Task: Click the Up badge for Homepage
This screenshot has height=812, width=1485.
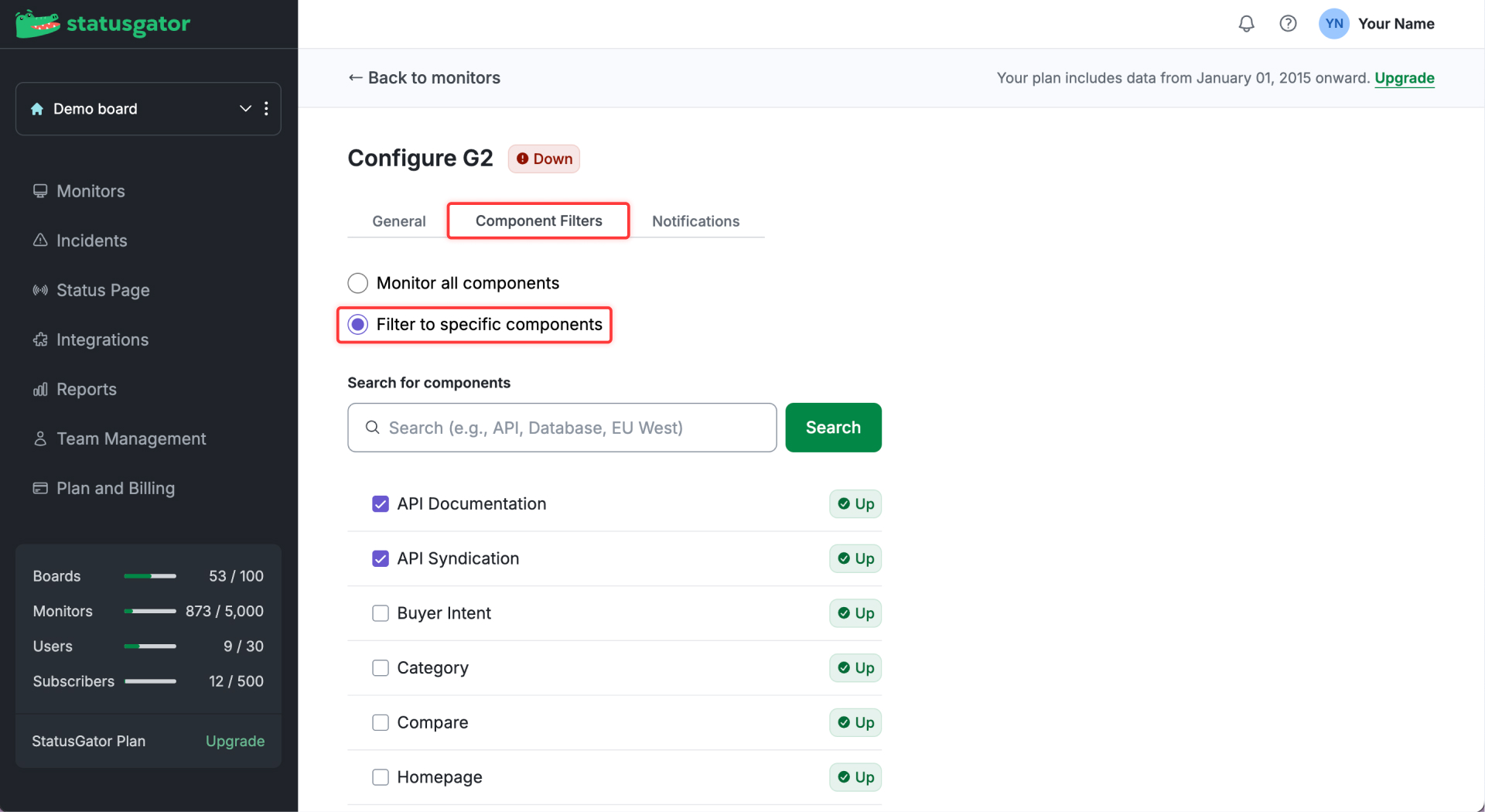Action: pos(855,777)
